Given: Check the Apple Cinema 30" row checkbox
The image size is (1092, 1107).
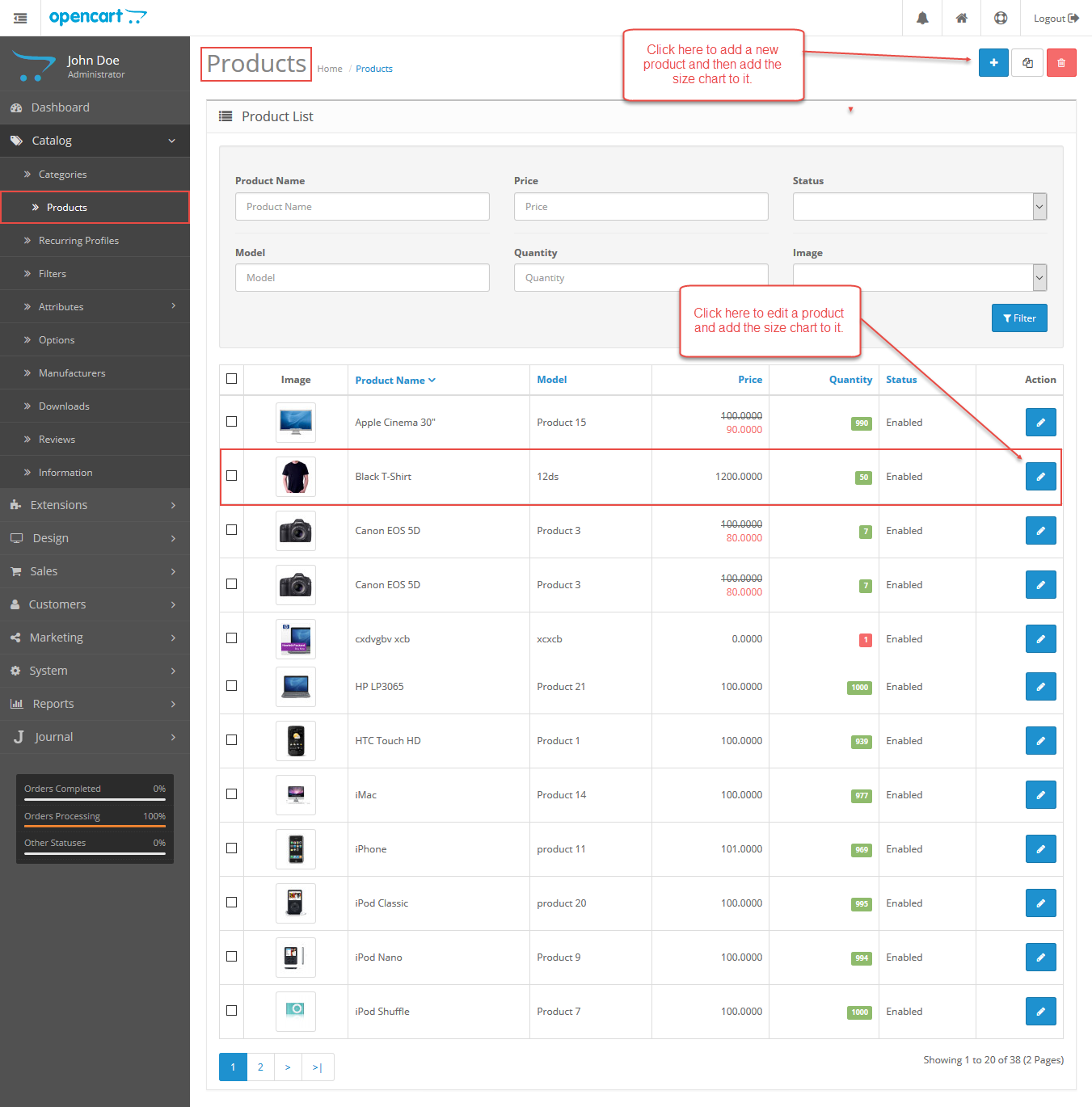Looking at the screenshot, I should click(232, 422).
